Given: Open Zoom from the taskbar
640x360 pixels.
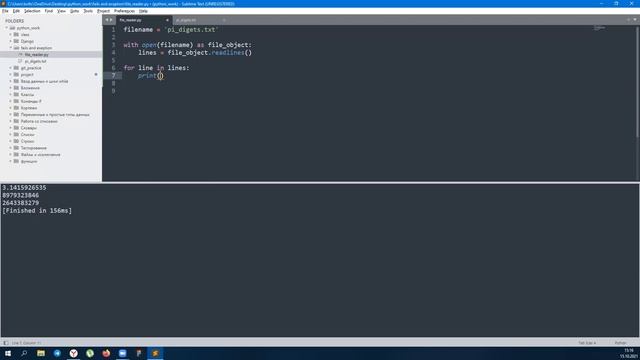Looking at the screenshot, I should tap(122, 353).
